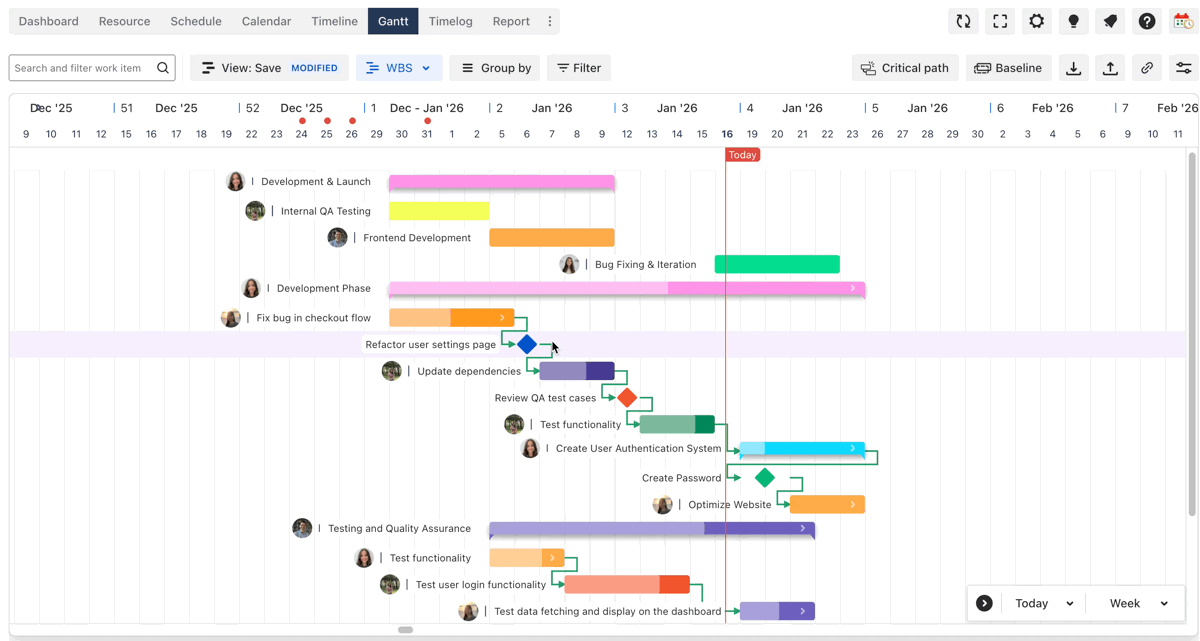Toggle Critical path highlighting
Image resolution: width=1200 pixels, height=641 pixels.
[905, 68]
